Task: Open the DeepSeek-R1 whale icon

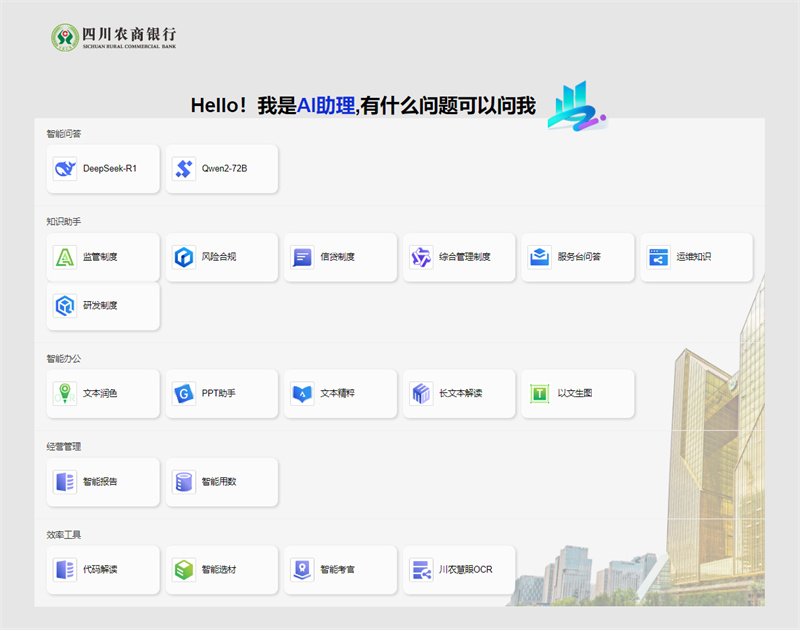Action: tap(65, 169)
